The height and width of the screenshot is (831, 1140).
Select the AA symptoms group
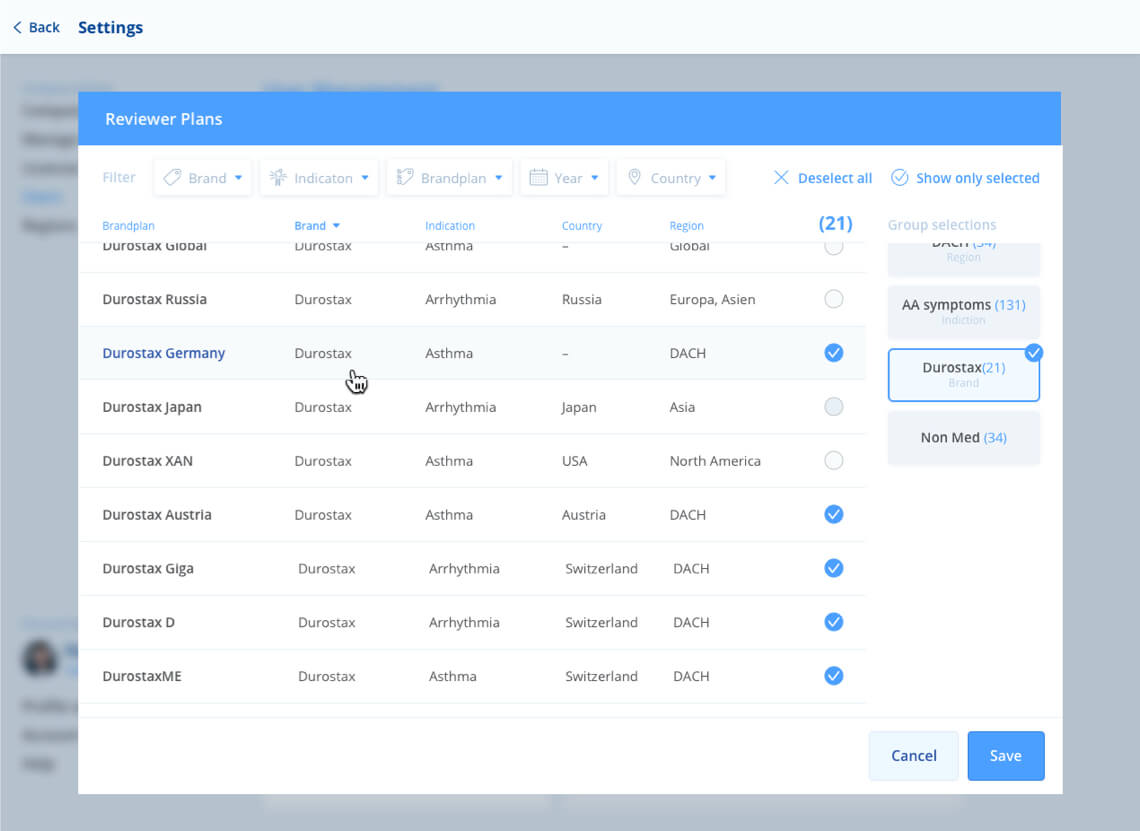tap(963, 311)
